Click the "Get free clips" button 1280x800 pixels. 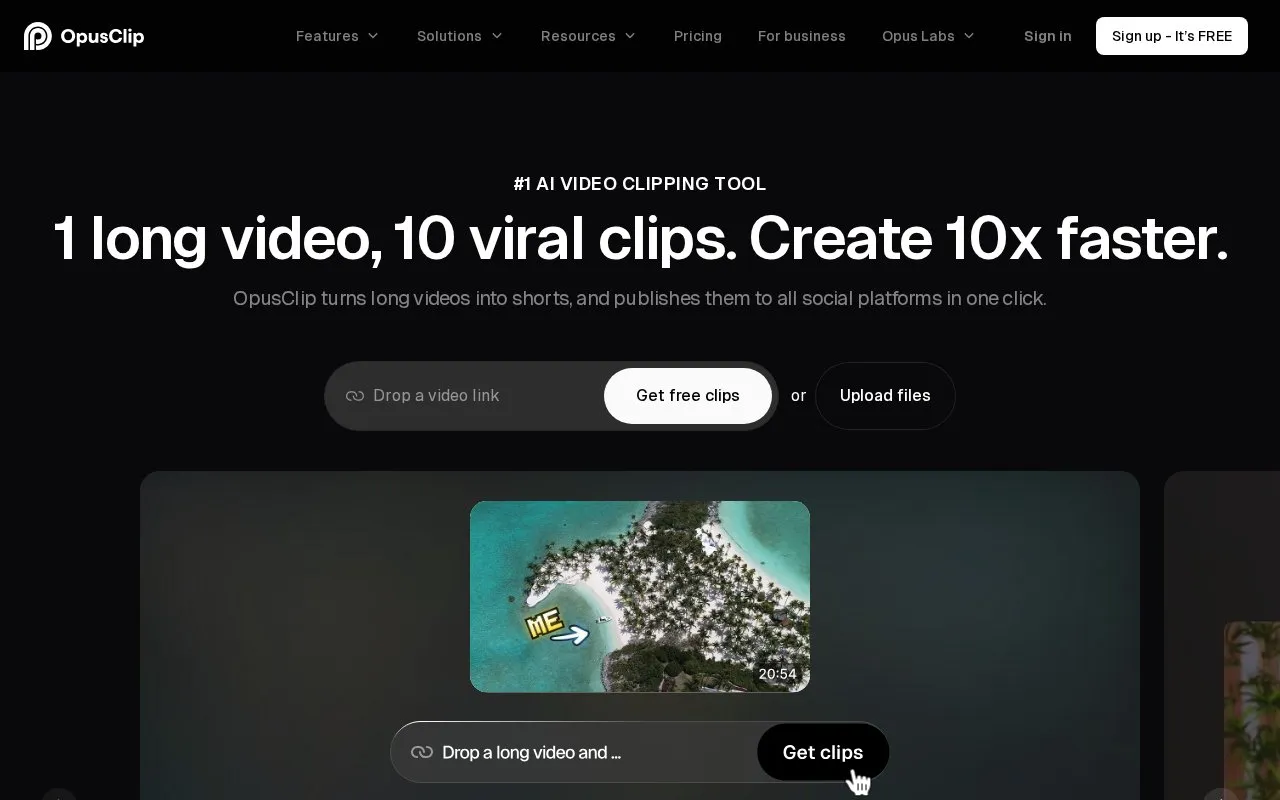(688, 396)
